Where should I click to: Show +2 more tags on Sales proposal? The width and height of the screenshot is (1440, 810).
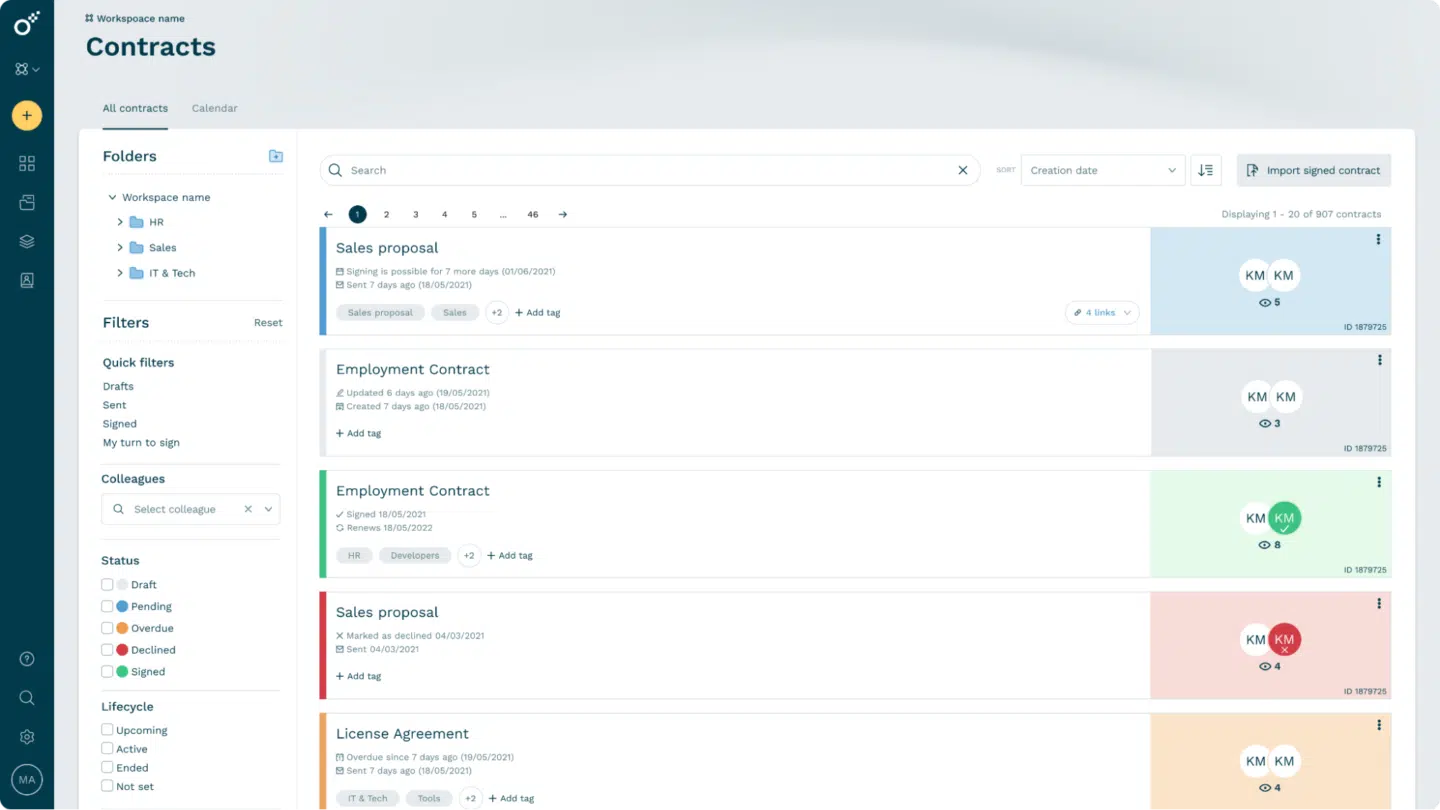click(497, 313)
